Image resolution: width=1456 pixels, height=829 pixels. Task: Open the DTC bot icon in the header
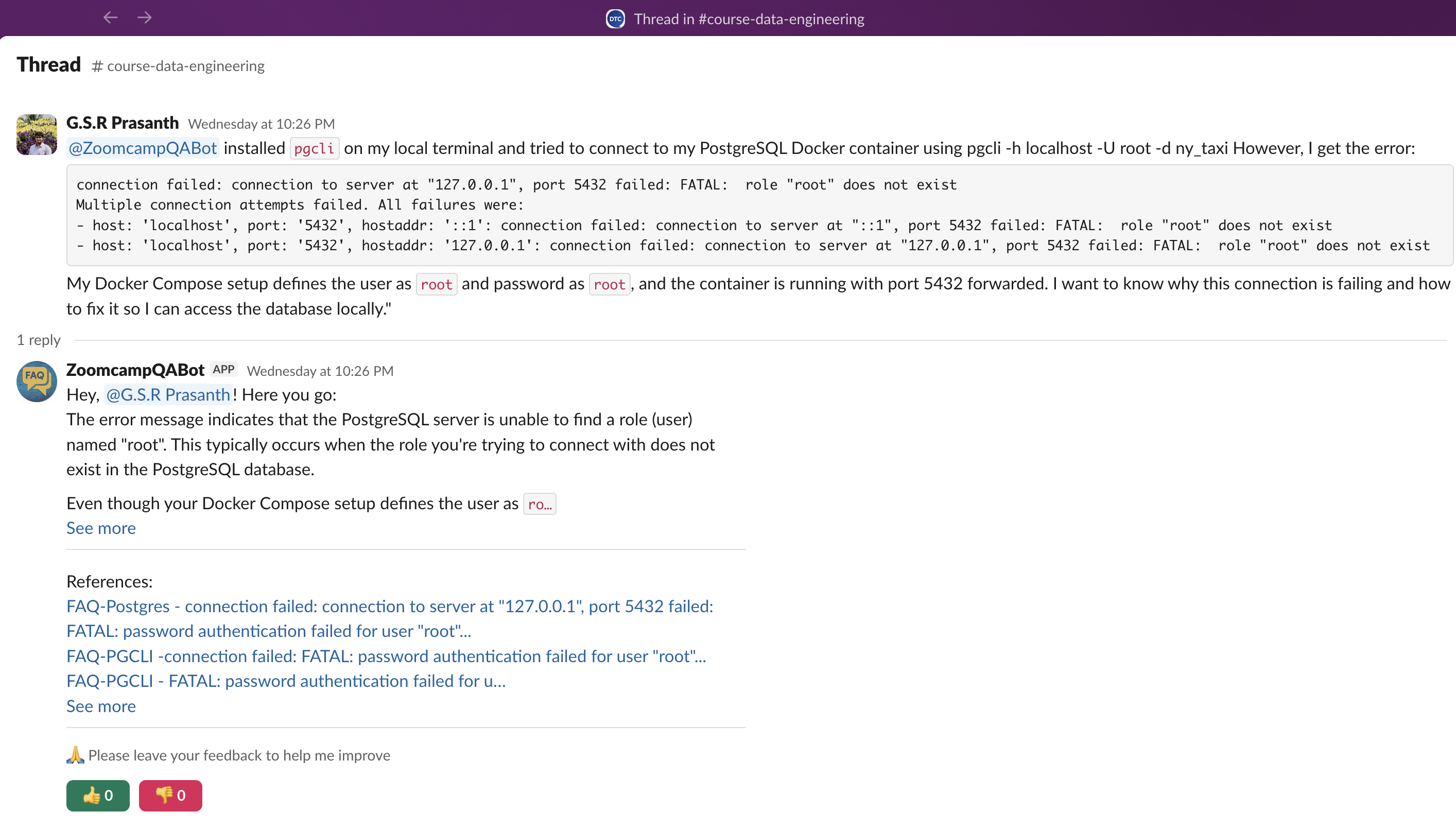[615, 18]
